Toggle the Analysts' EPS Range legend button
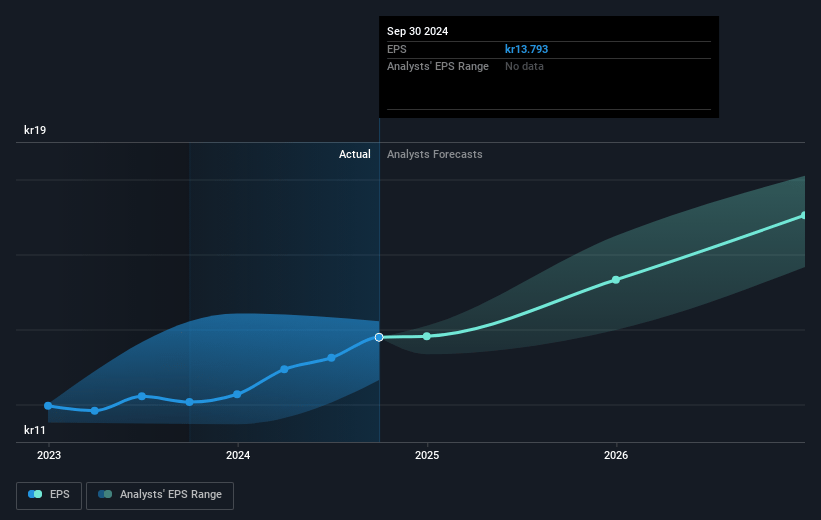 (160, 495)
